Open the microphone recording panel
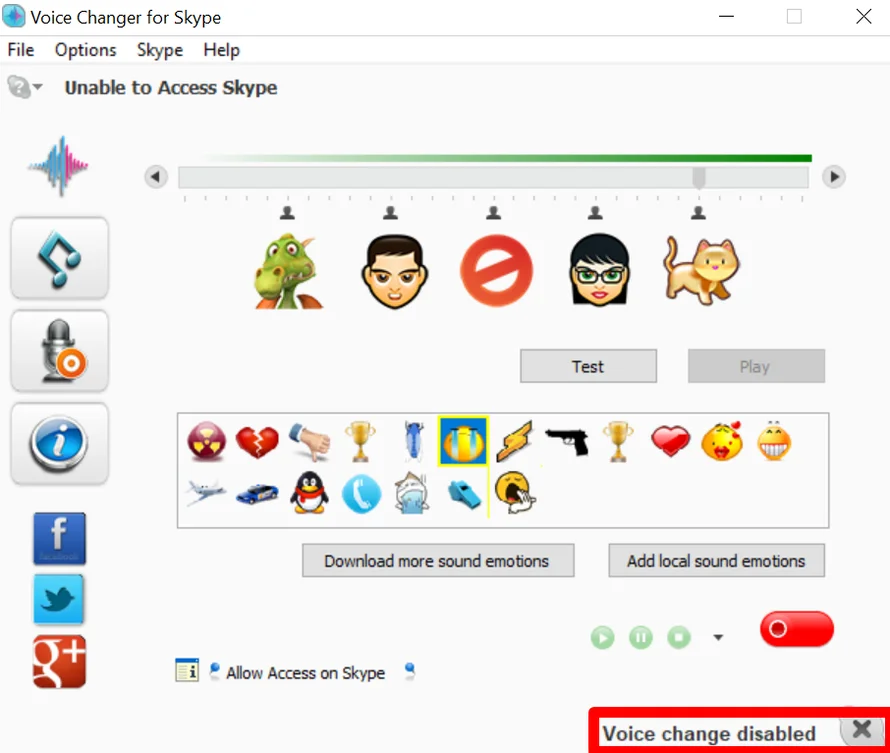Image resolution: width=890 pixels, height=753 pixels. click(60, 351)
